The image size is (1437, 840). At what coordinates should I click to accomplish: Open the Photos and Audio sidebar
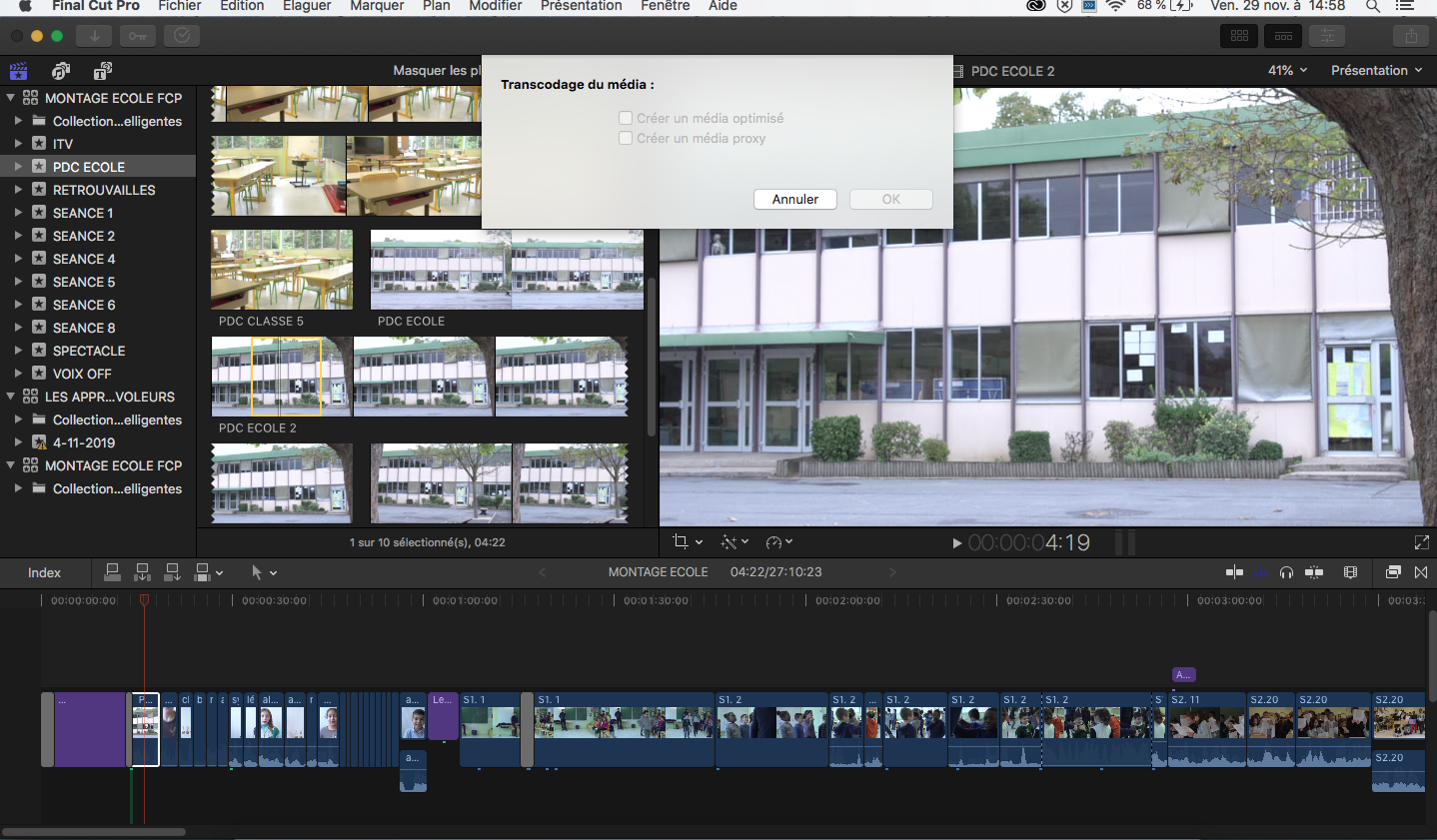click(61, 71)
